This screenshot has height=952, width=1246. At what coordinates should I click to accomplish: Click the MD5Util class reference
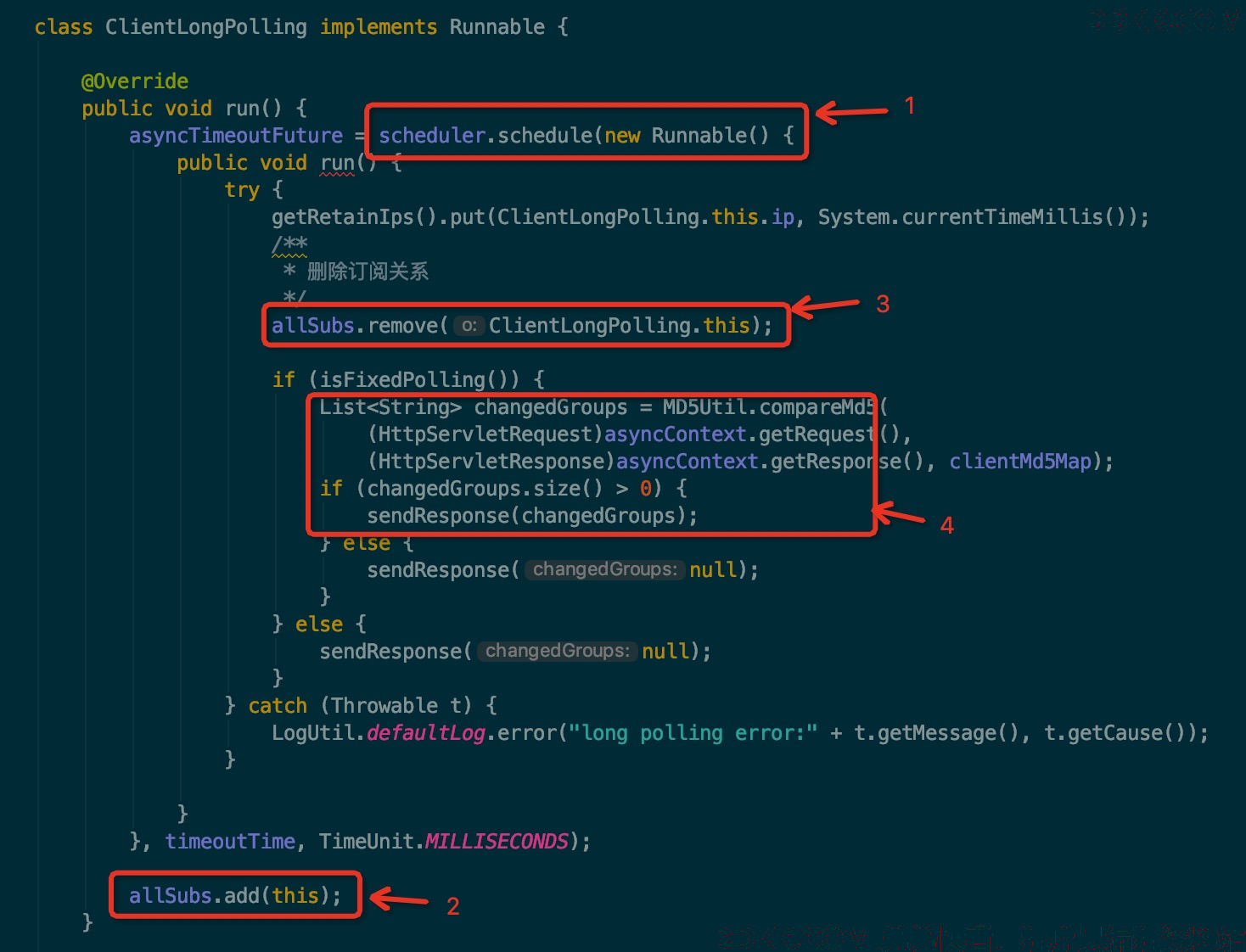705,407
